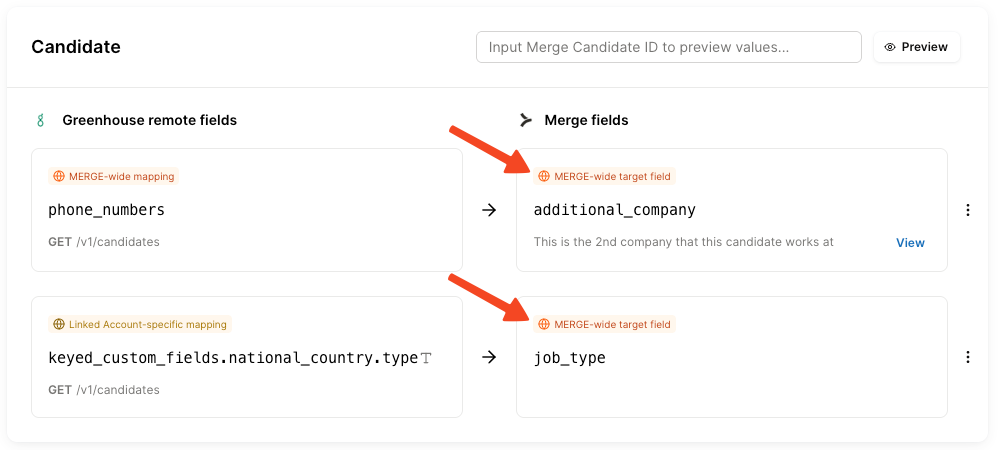The height and width of the screenshot is (450, 998).
Task: Click the arrow between keyed_custom_fields and job_type
Action: [x=489, y=357]
